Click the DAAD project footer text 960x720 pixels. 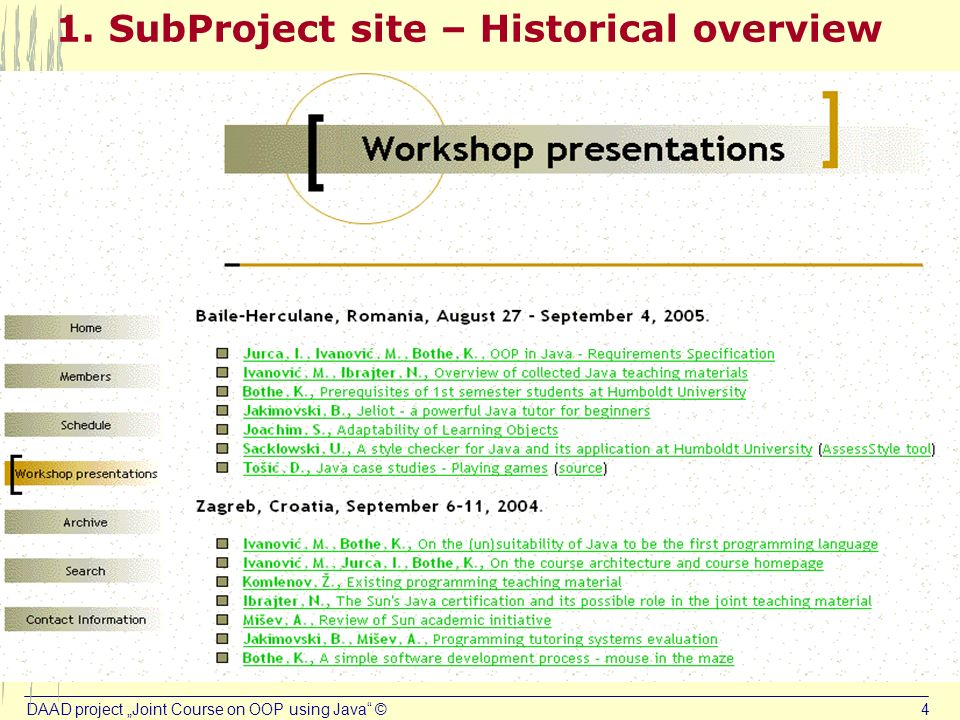pos(206,709)
